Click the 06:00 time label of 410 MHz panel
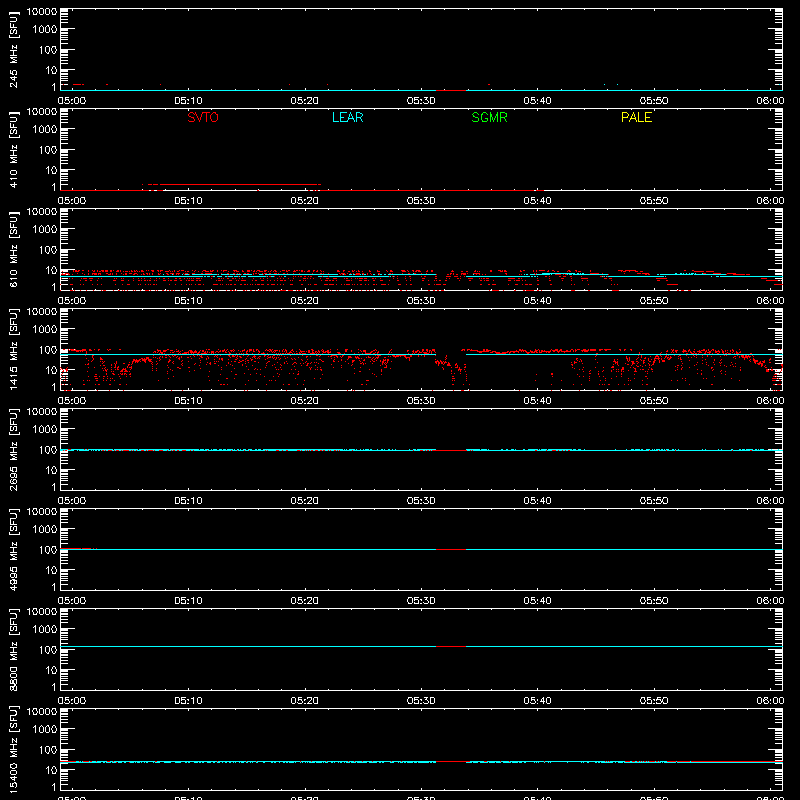Viewport: 800px width, 800px height. [x=770, y=201]
